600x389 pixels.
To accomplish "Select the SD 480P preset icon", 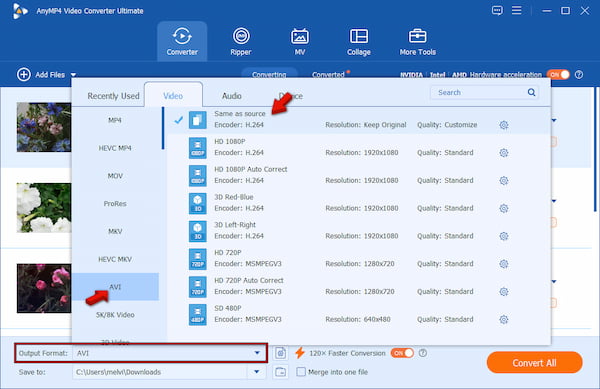I will pyautogui.click(x=197, y=314).
